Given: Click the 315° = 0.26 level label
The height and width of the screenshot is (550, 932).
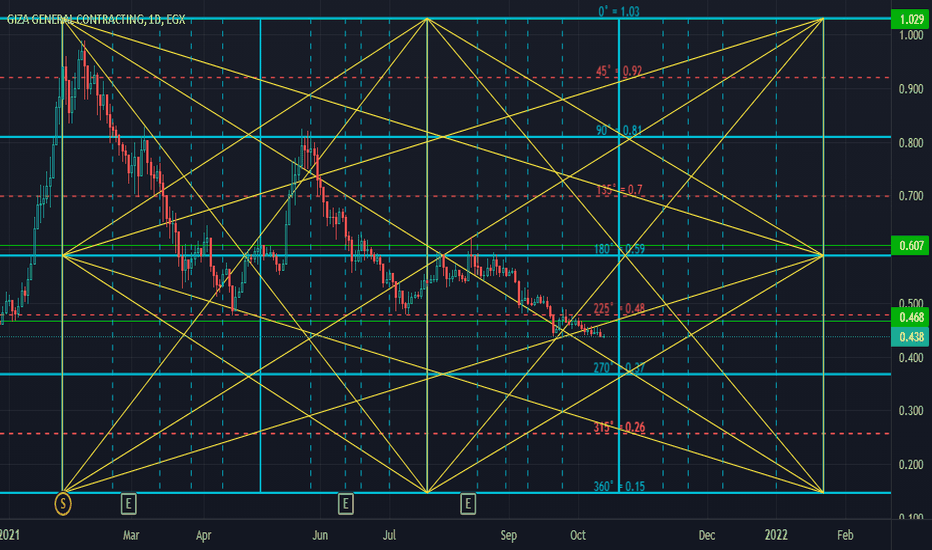Looking at the screenshot, I should coord(619,428).
